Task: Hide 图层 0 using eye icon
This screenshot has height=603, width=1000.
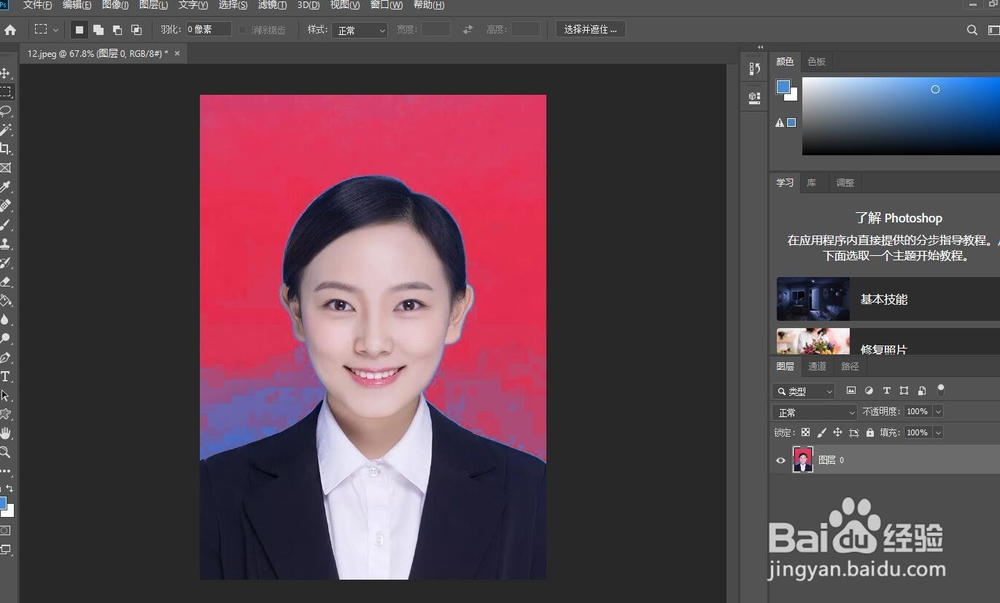Action: coord(781,460)
